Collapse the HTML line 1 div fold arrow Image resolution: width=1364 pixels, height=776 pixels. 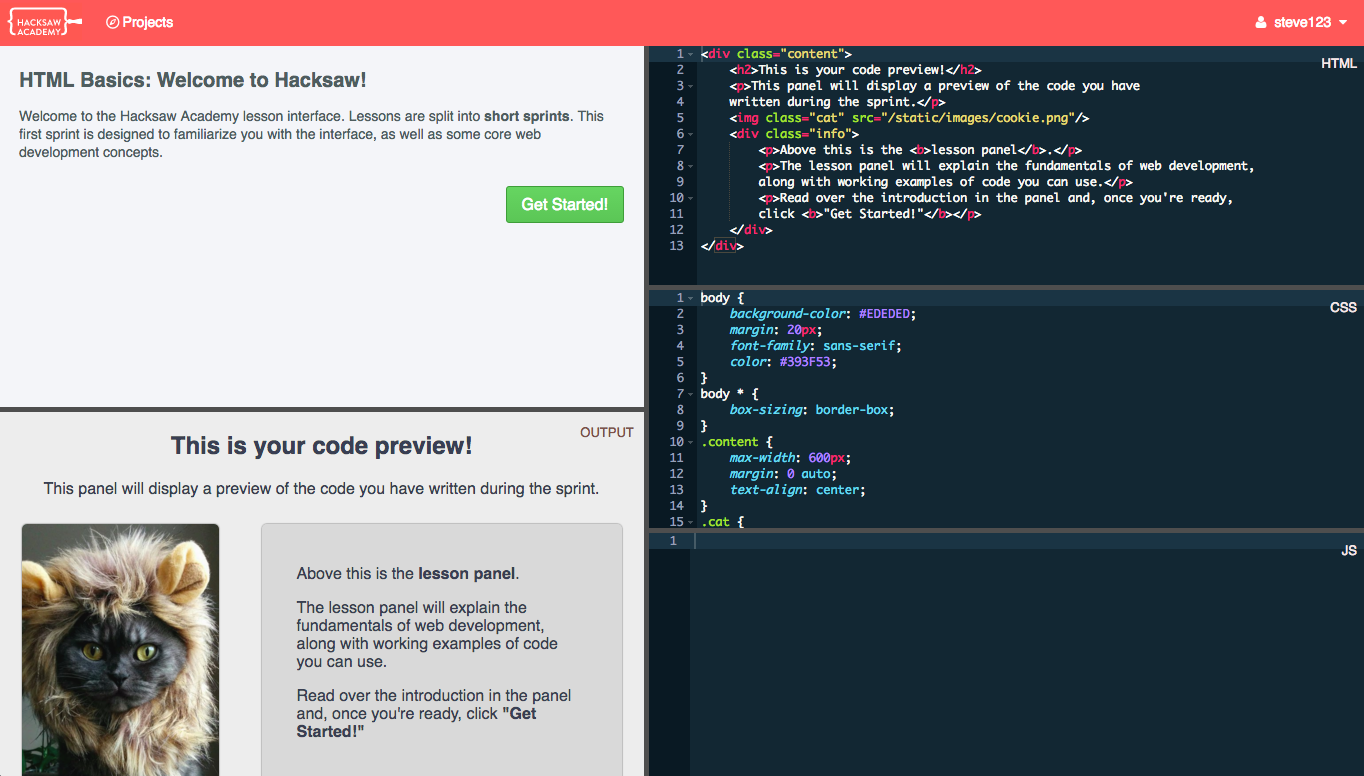691,54
